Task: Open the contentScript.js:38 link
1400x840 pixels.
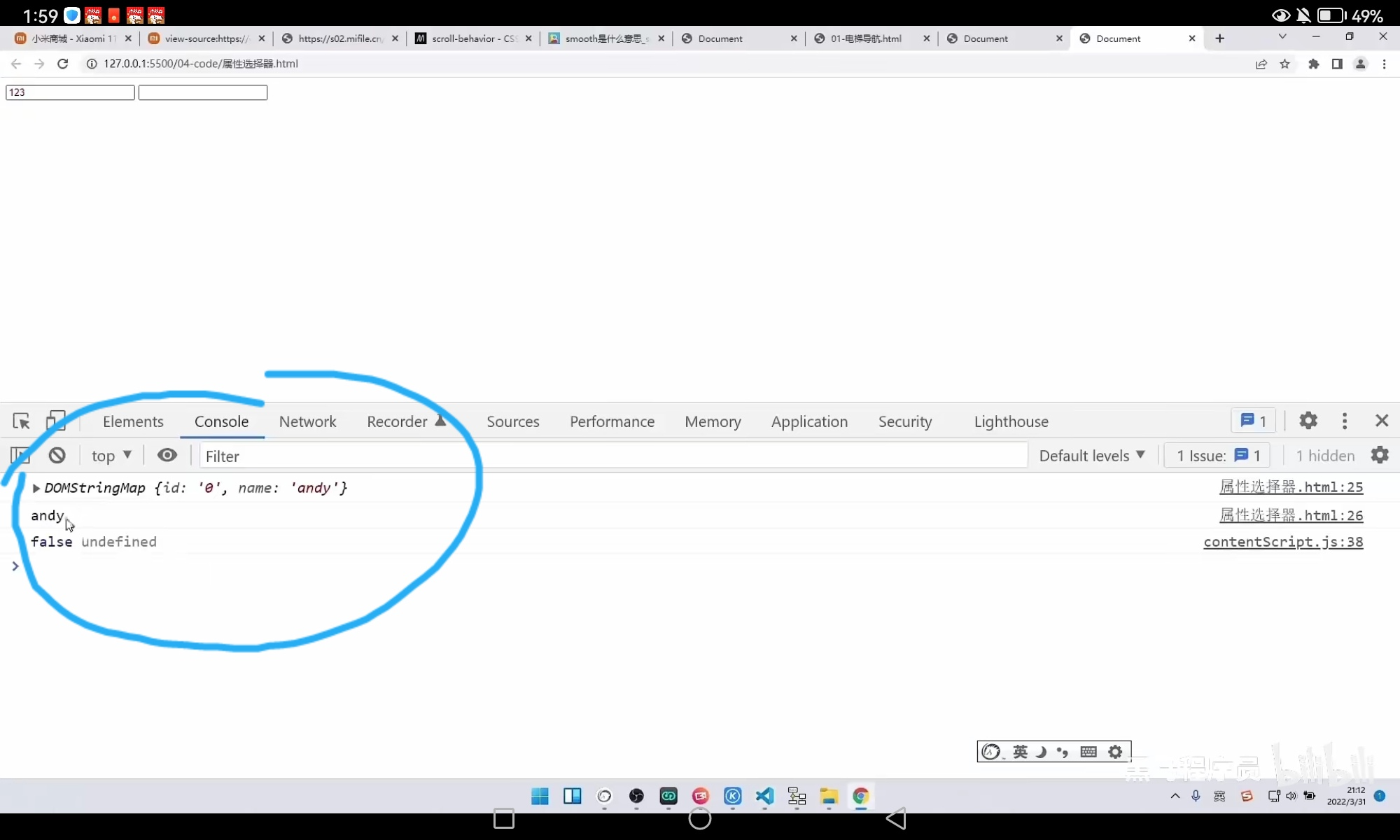Action: [x=1284, y=542]
